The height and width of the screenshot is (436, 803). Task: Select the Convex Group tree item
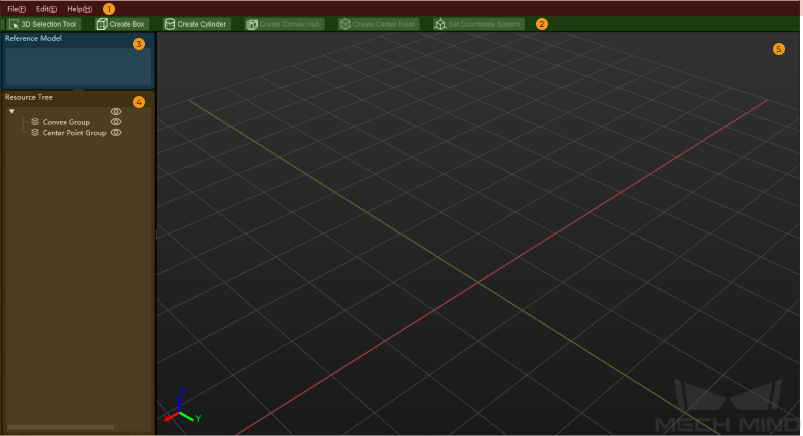(x=66, y=122)
